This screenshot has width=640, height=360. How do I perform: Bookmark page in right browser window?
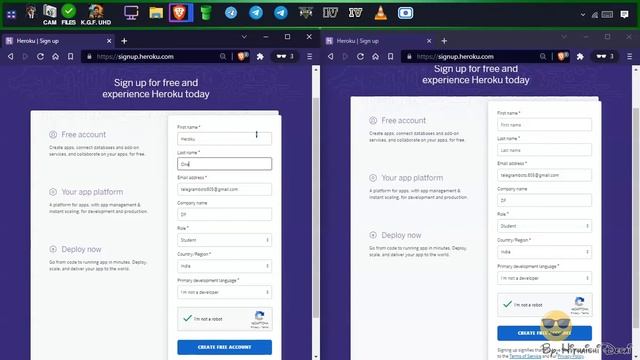tap(391, 56)
